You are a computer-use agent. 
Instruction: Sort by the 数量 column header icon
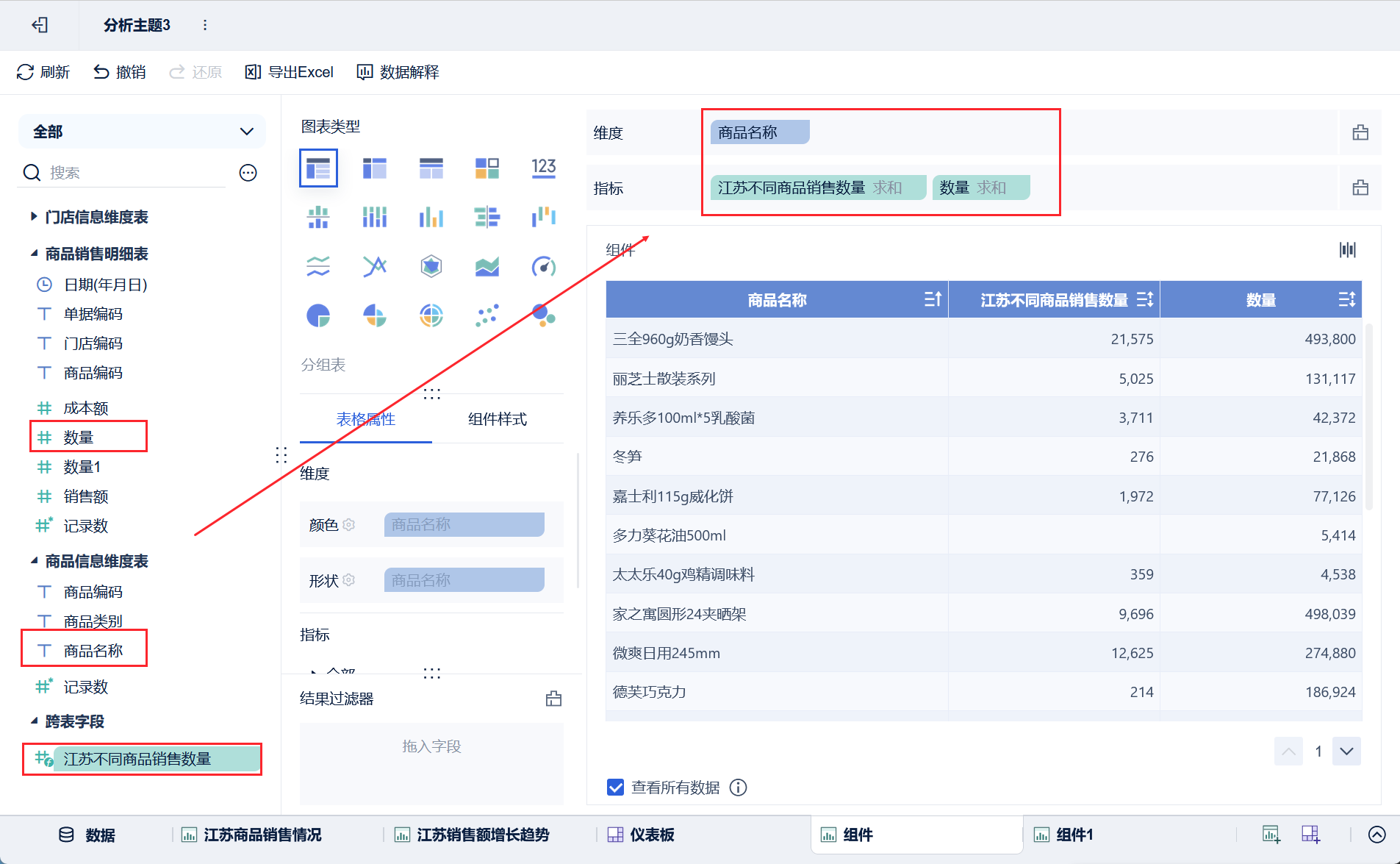click(1347, 299)
